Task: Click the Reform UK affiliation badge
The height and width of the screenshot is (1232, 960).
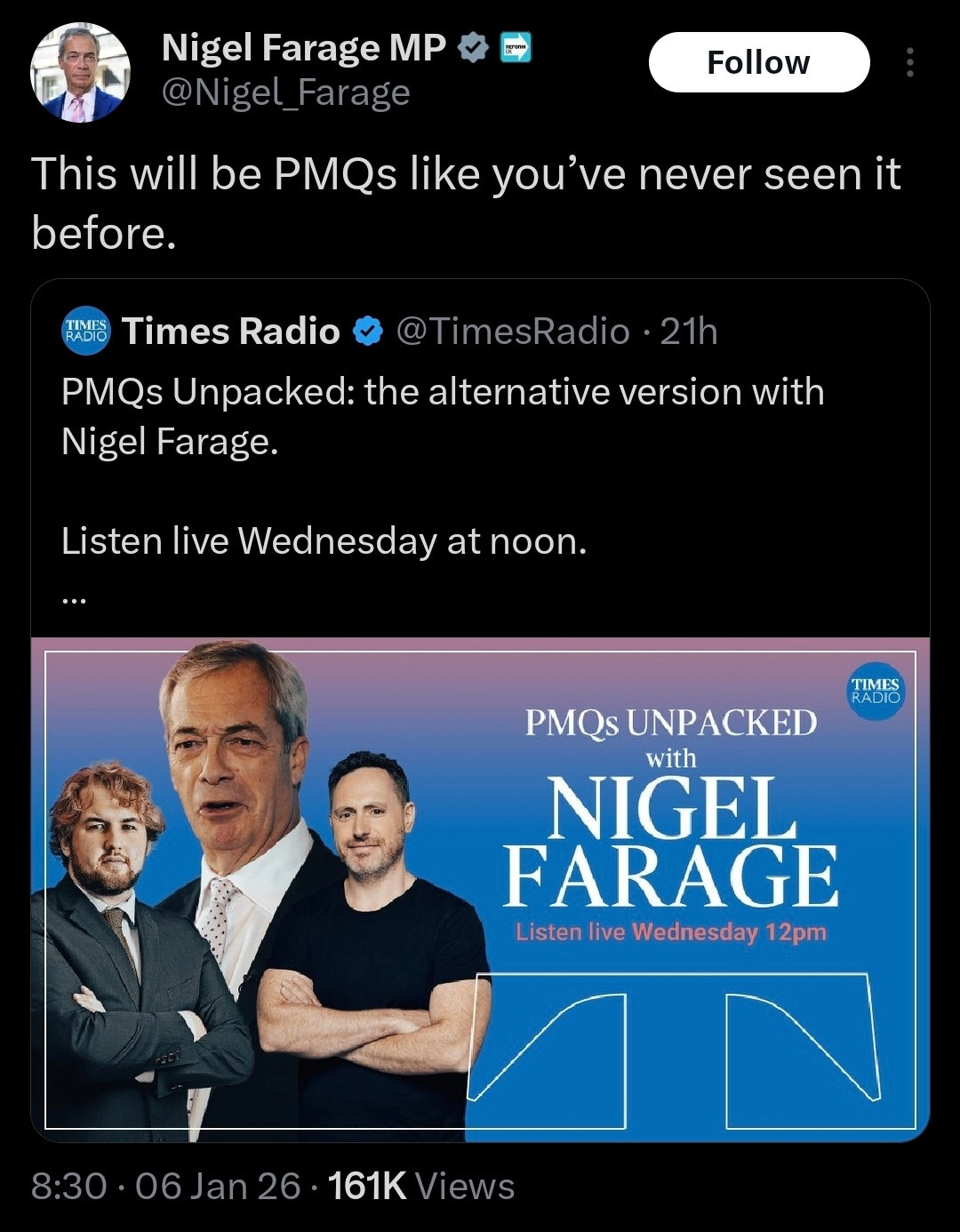Action: 516,47
